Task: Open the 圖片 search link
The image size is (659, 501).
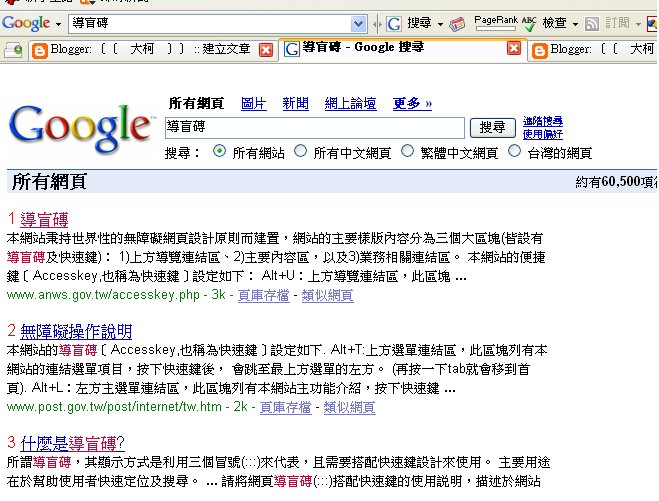Action: click(253, 103)
